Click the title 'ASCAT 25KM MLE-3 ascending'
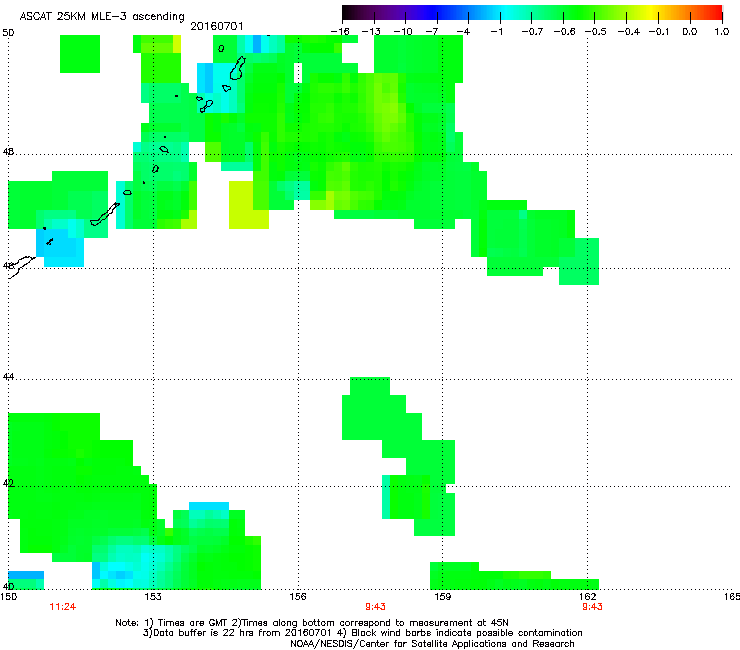740x650 pixels. (102, 16)
